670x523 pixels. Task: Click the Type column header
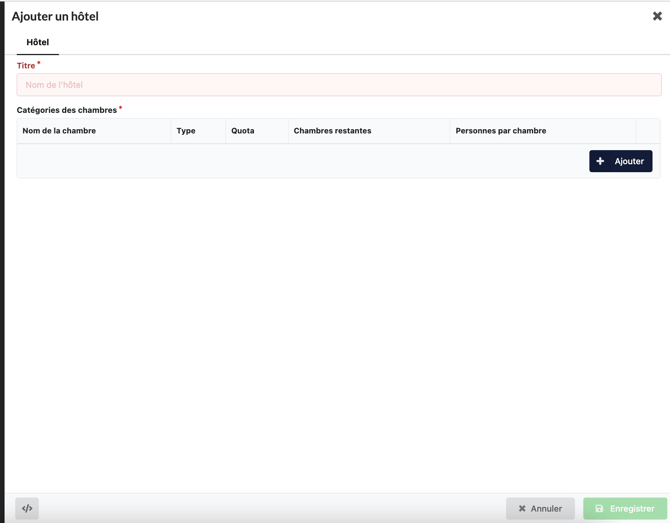pyautogui.click(x=186, y=131)
